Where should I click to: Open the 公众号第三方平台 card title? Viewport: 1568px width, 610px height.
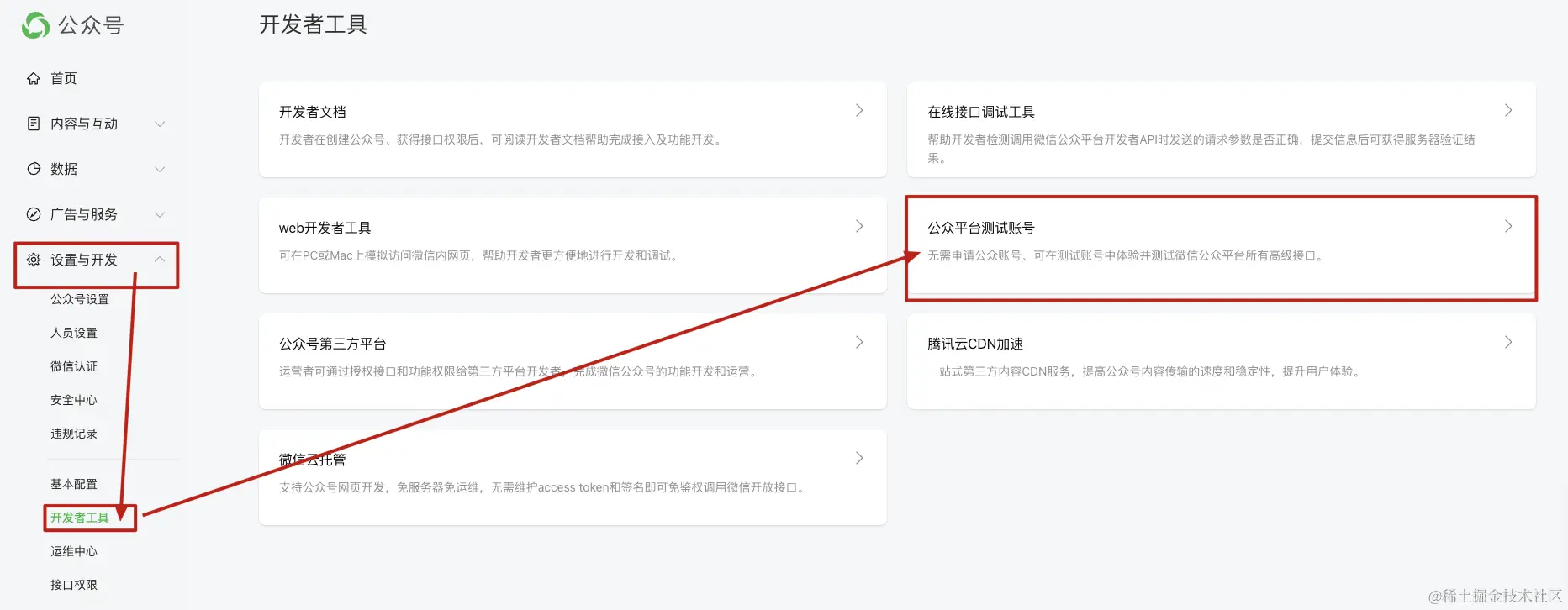(x=333, y=344)
